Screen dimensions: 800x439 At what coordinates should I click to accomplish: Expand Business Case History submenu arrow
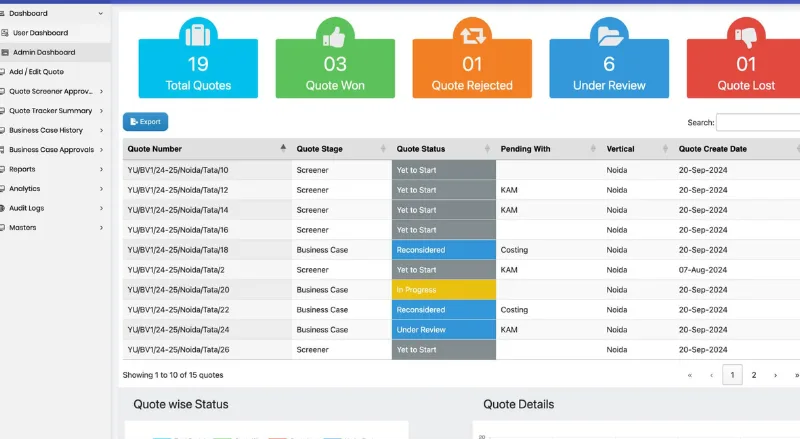click(102, 130)
